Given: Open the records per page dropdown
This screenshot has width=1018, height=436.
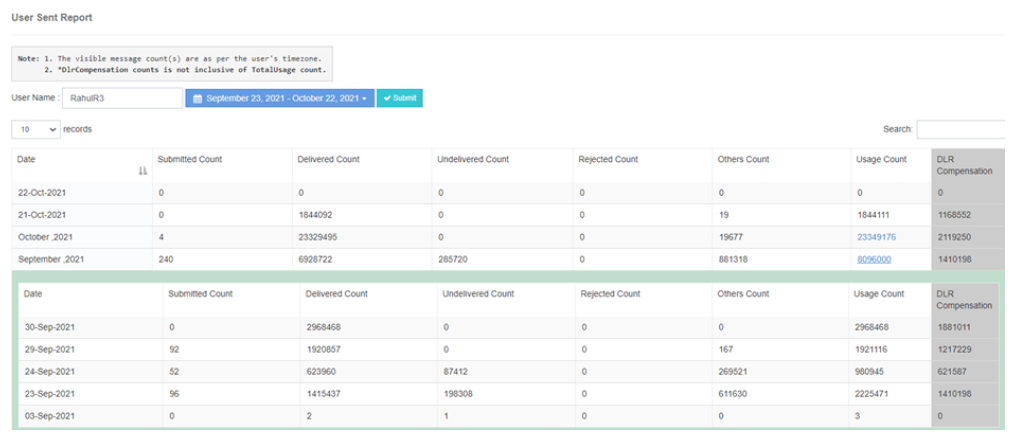Looking at the screenshot, I should pos(35,129).
